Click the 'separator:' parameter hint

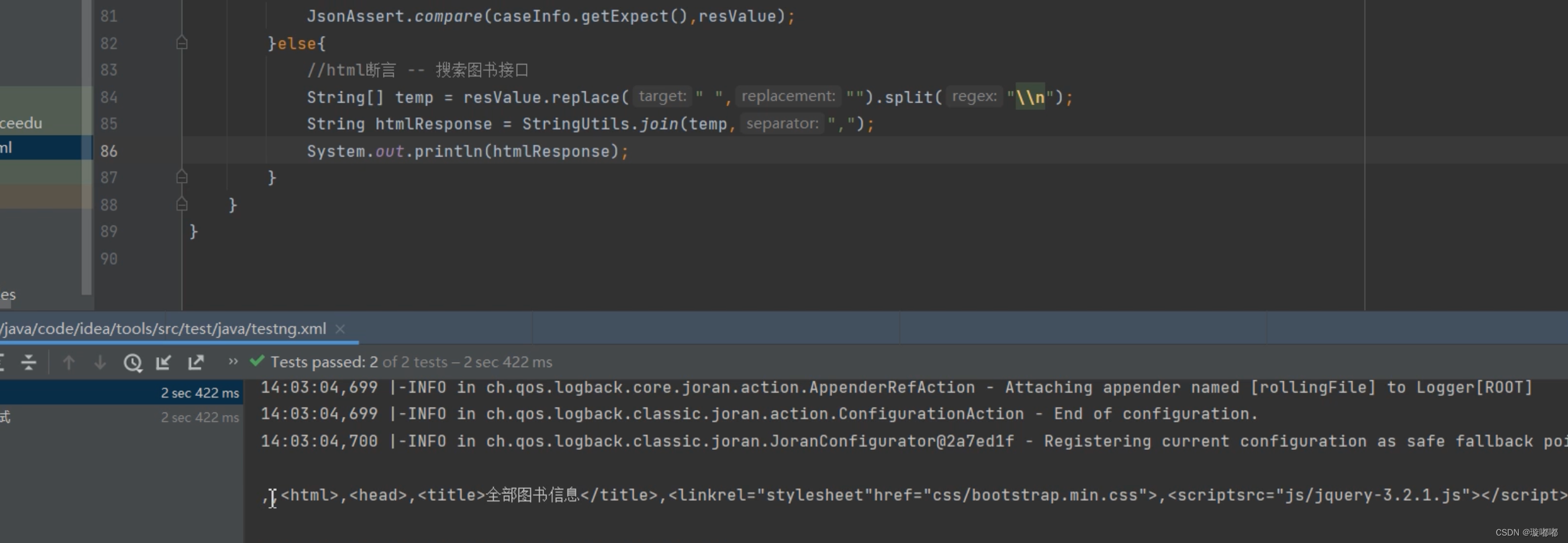782,124
